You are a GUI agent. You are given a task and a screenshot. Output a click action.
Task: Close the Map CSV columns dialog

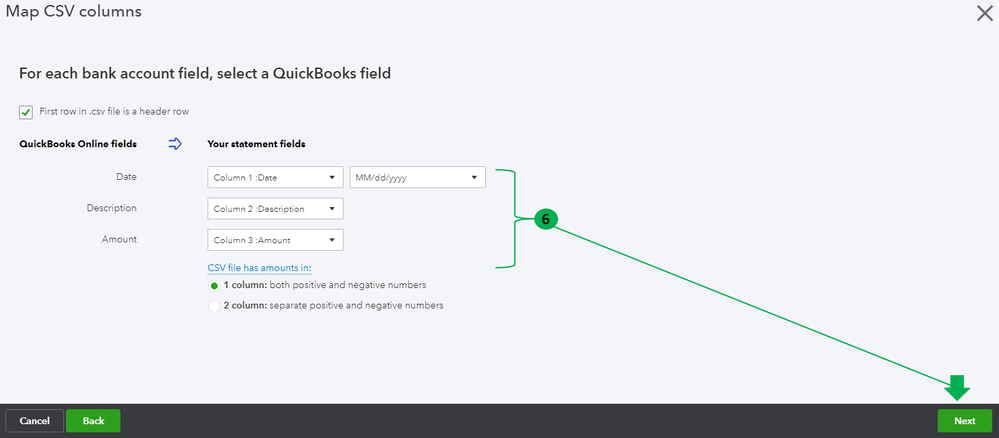click(x=982, y=13)
